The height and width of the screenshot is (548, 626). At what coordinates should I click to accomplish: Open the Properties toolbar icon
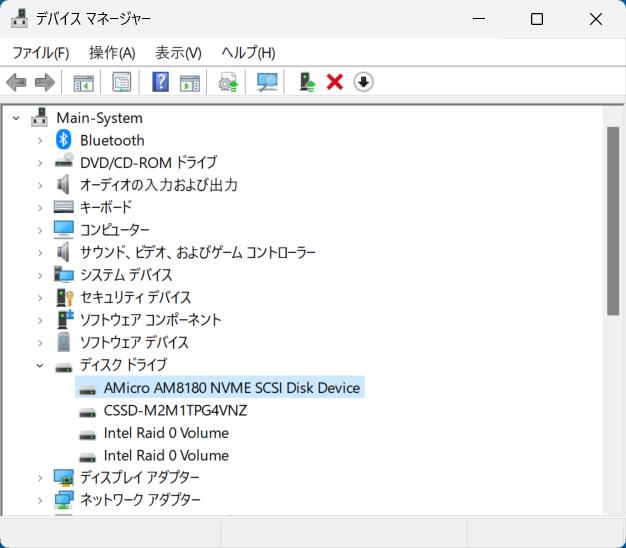click(x=122, y=82)
